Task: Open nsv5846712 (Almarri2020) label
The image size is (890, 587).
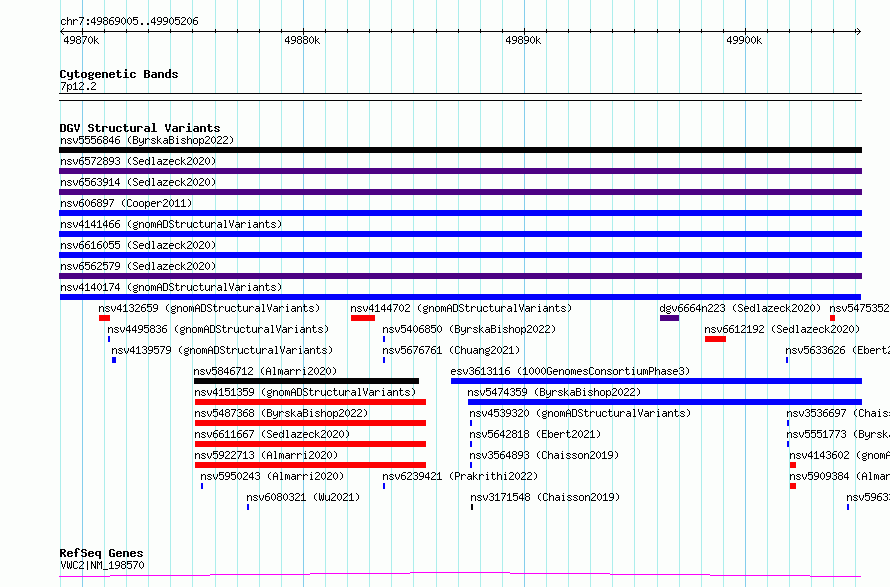Action: pos(265,371)
